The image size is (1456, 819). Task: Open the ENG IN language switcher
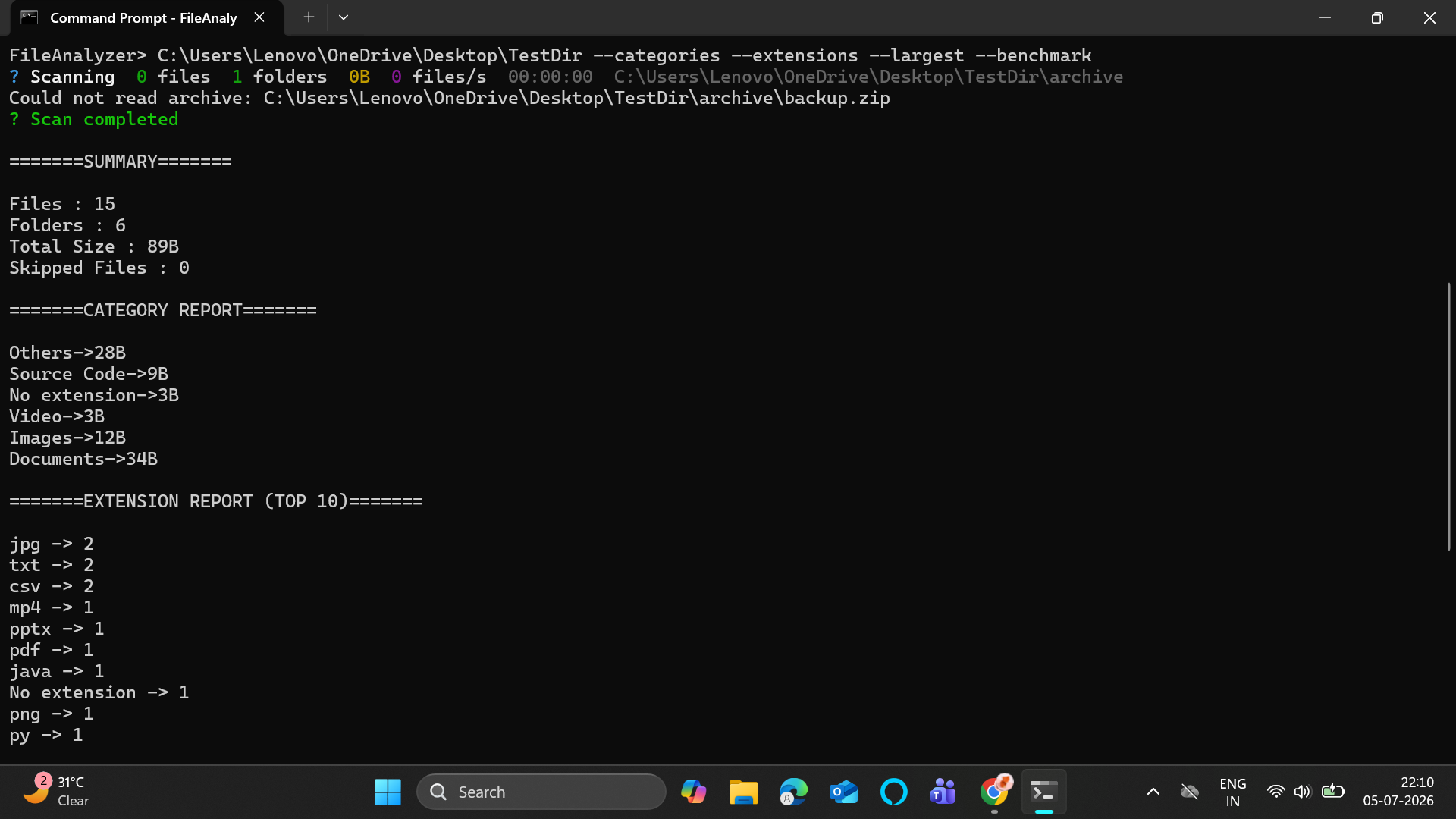[x=1233, y=792]
